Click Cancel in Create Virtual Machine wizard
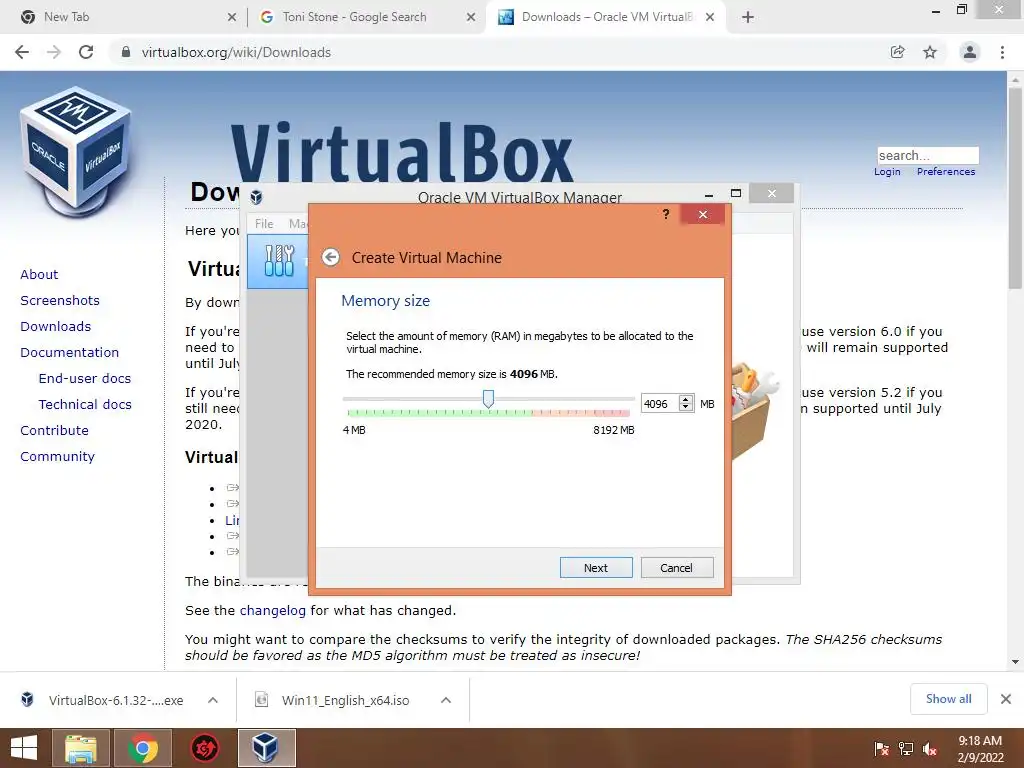Image resolution: width=1024 pixels, height=768 pixels. click(677, 568)
